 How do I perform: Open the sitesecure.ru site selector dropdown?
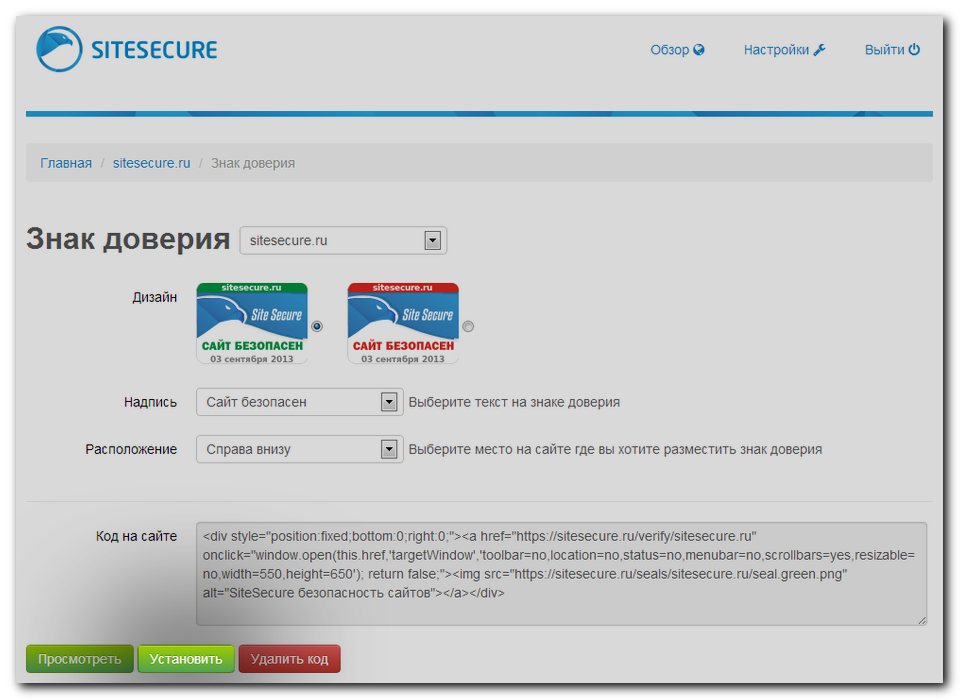343,240
